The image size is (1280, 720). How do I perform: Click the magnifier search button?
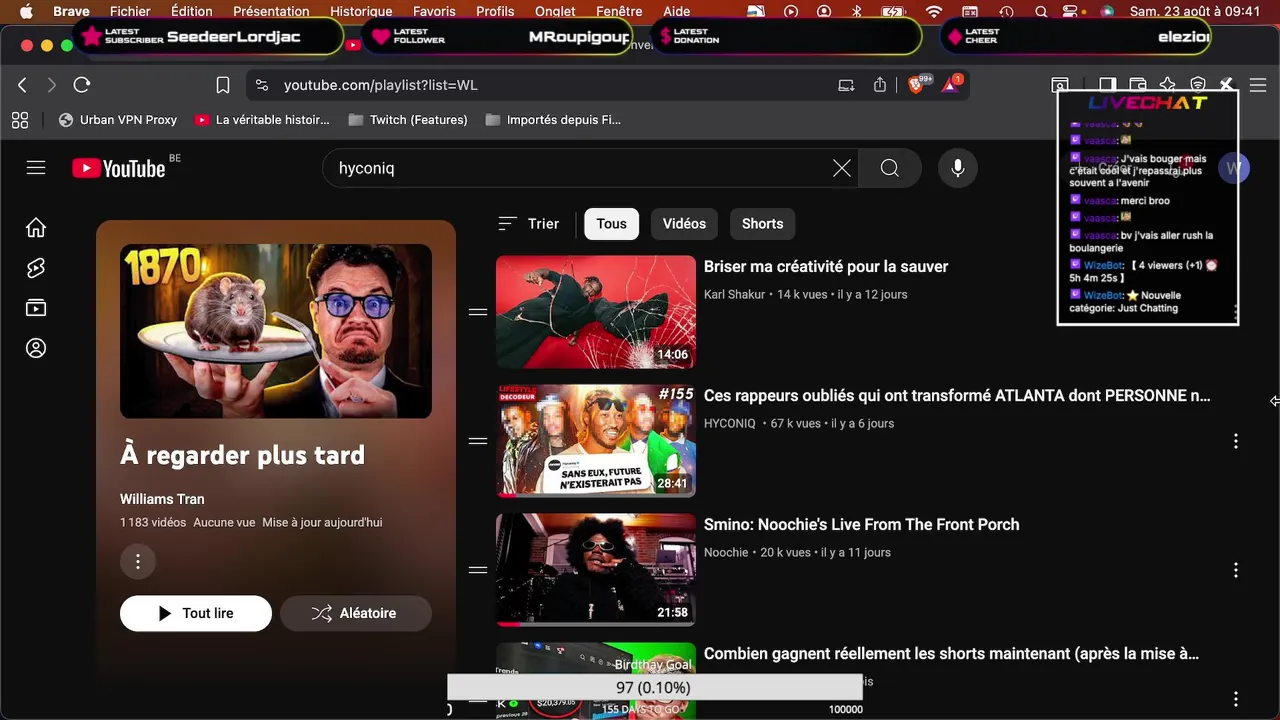coord(890,168)
